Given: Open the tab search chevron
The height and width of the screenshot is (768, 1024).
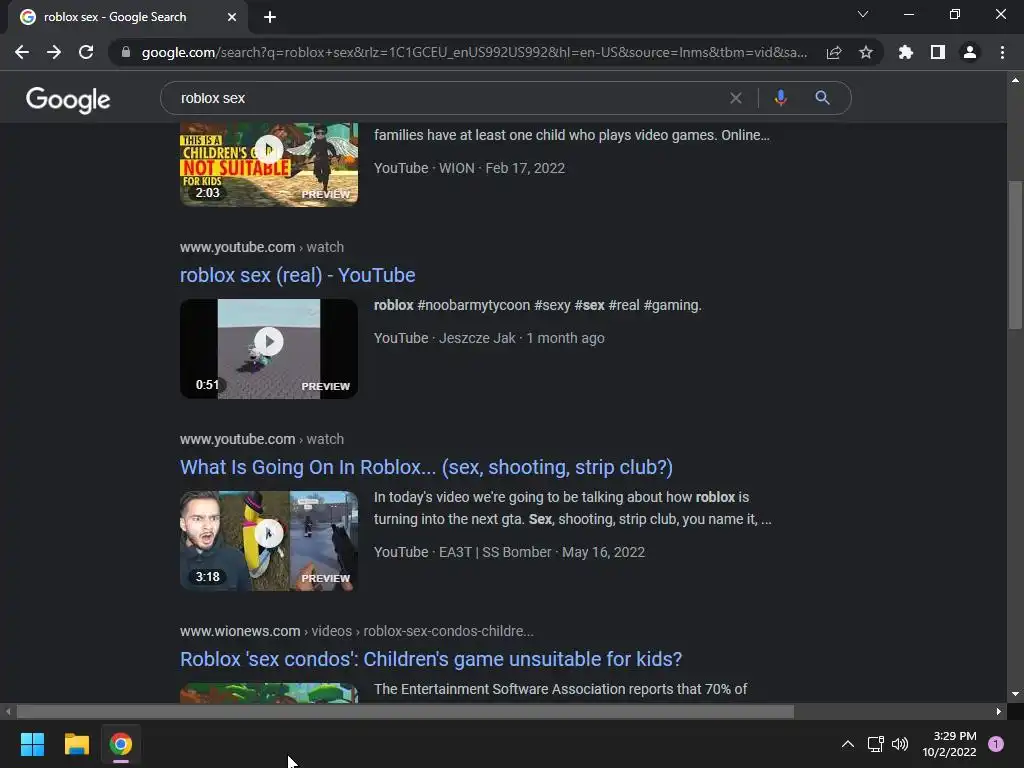Looking at the screenshot, I should 863,14.
